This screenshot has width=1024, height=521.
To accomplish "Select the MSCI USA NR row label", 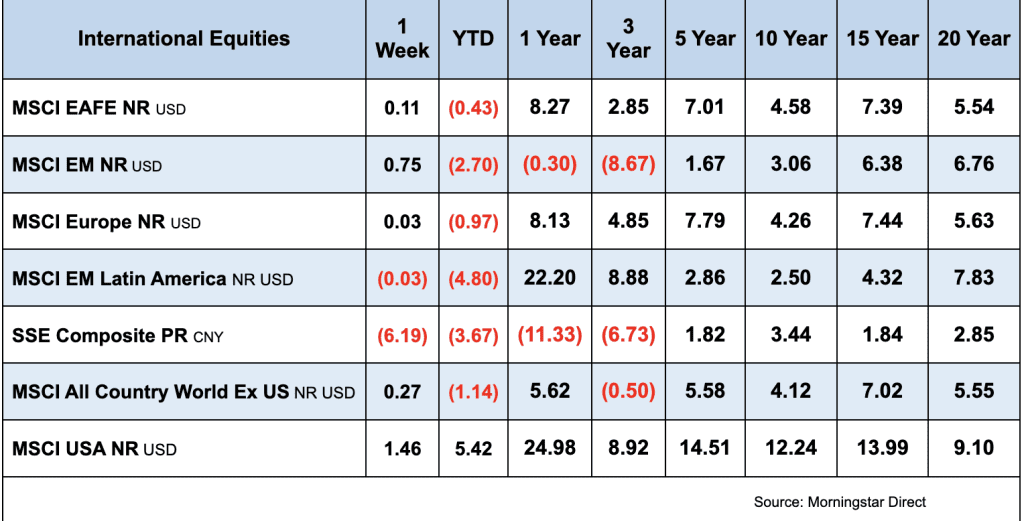I will point(94,449).
